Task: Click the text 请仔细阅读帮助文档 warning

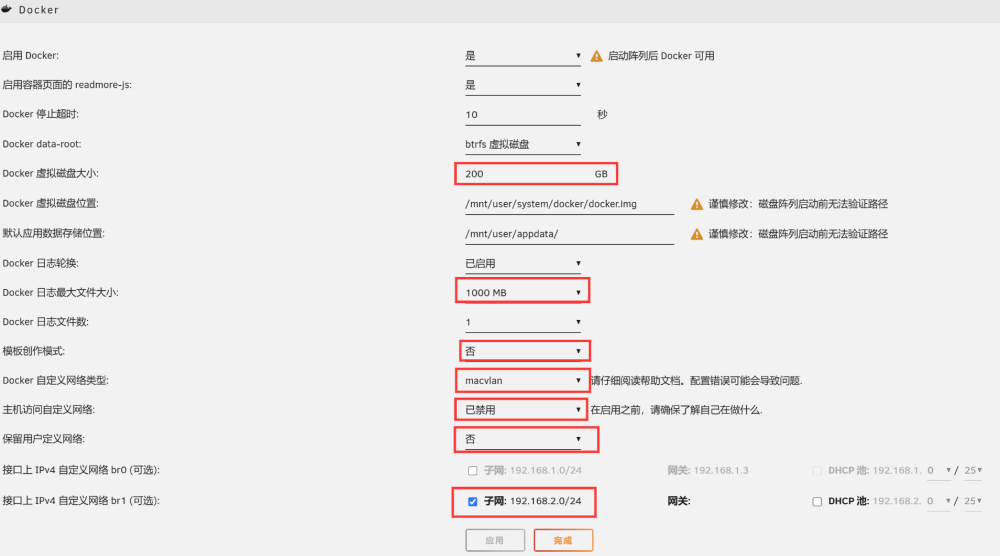Action: (x=696, y=381)
